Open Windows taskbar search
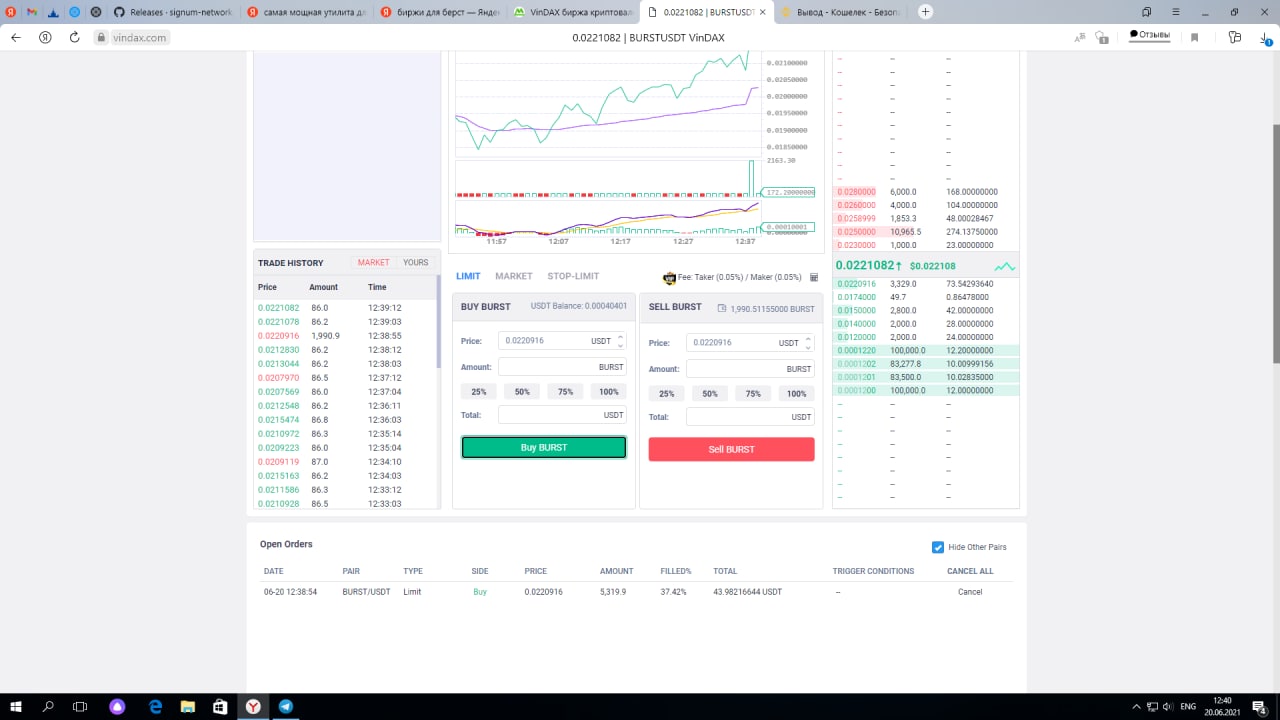Screen dimensions: 1280x720 48,706
